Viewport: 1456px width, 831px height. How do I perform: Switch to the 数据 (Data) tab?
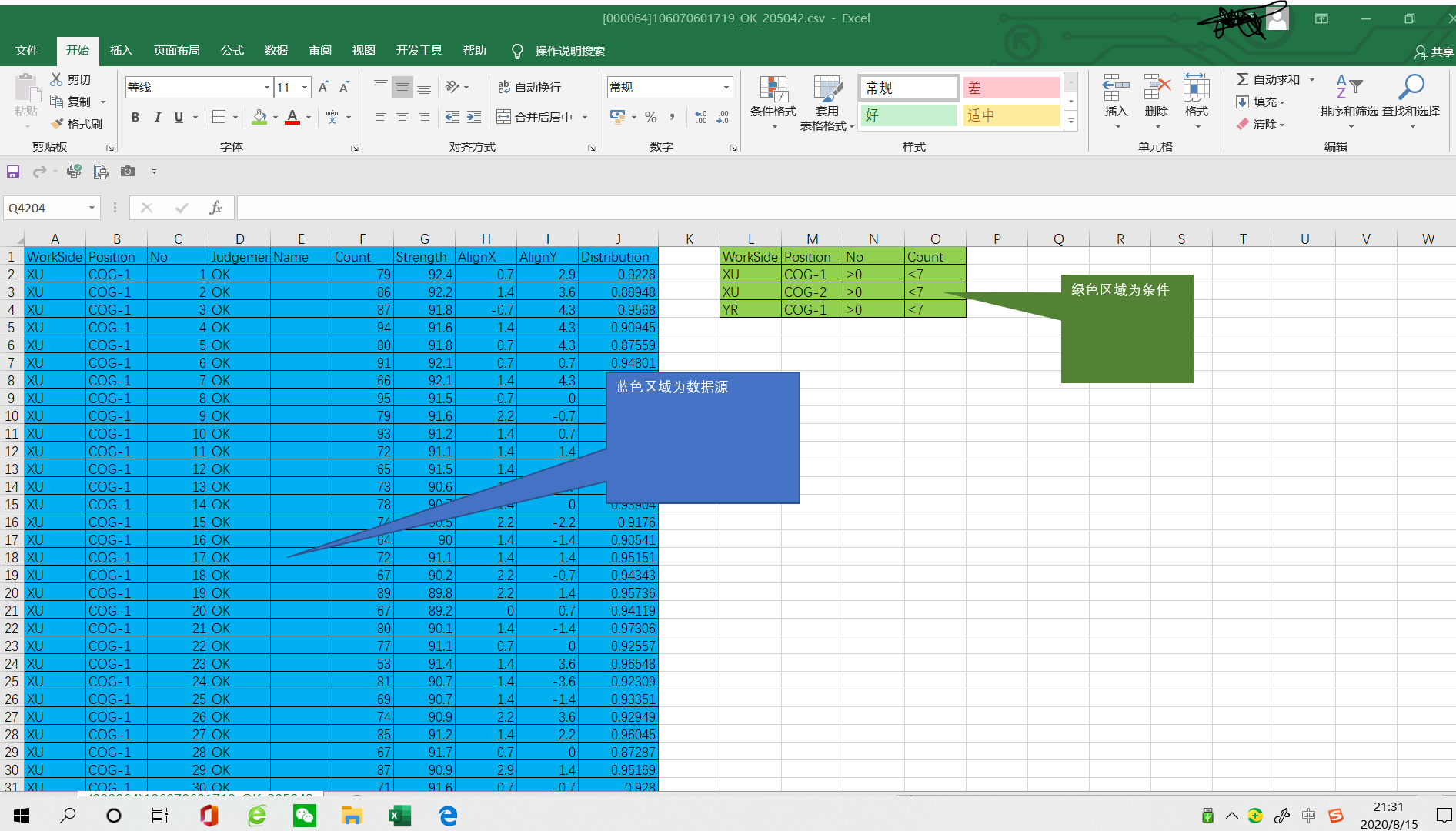[x=276, y=51]
